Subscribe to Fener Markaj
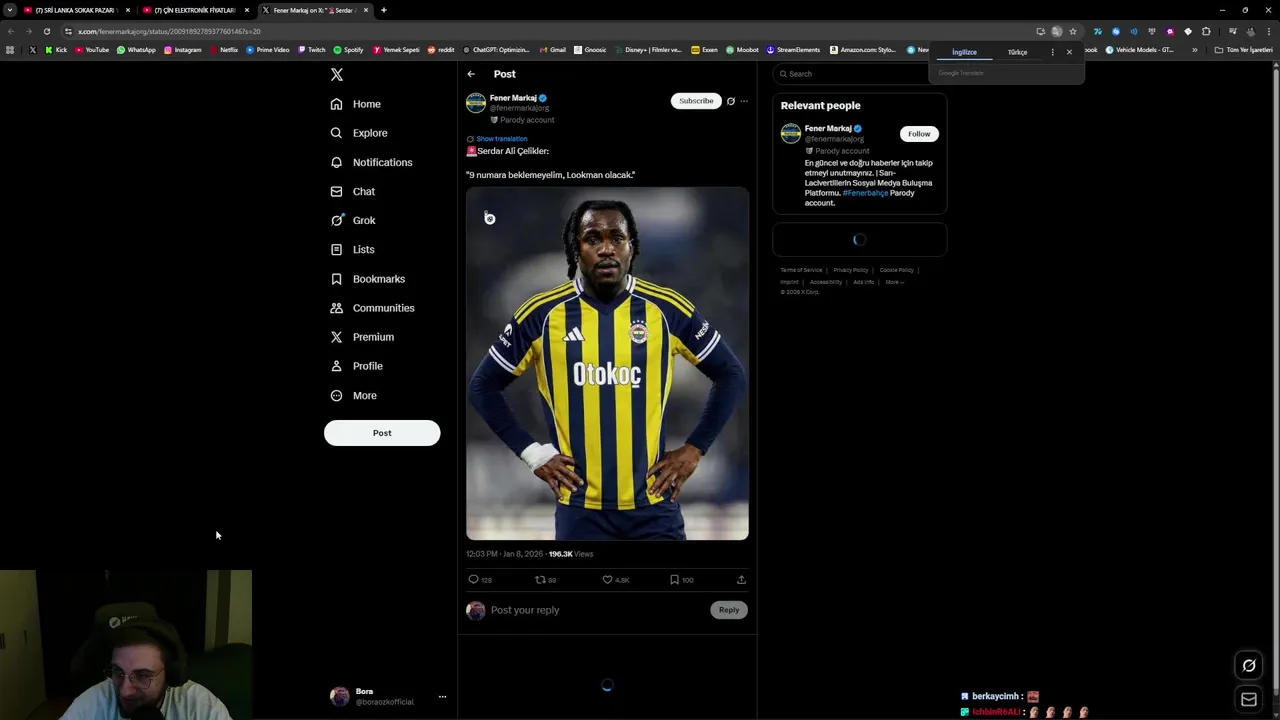Screen dimensions: 1280x720 click(x=696, y=101)
